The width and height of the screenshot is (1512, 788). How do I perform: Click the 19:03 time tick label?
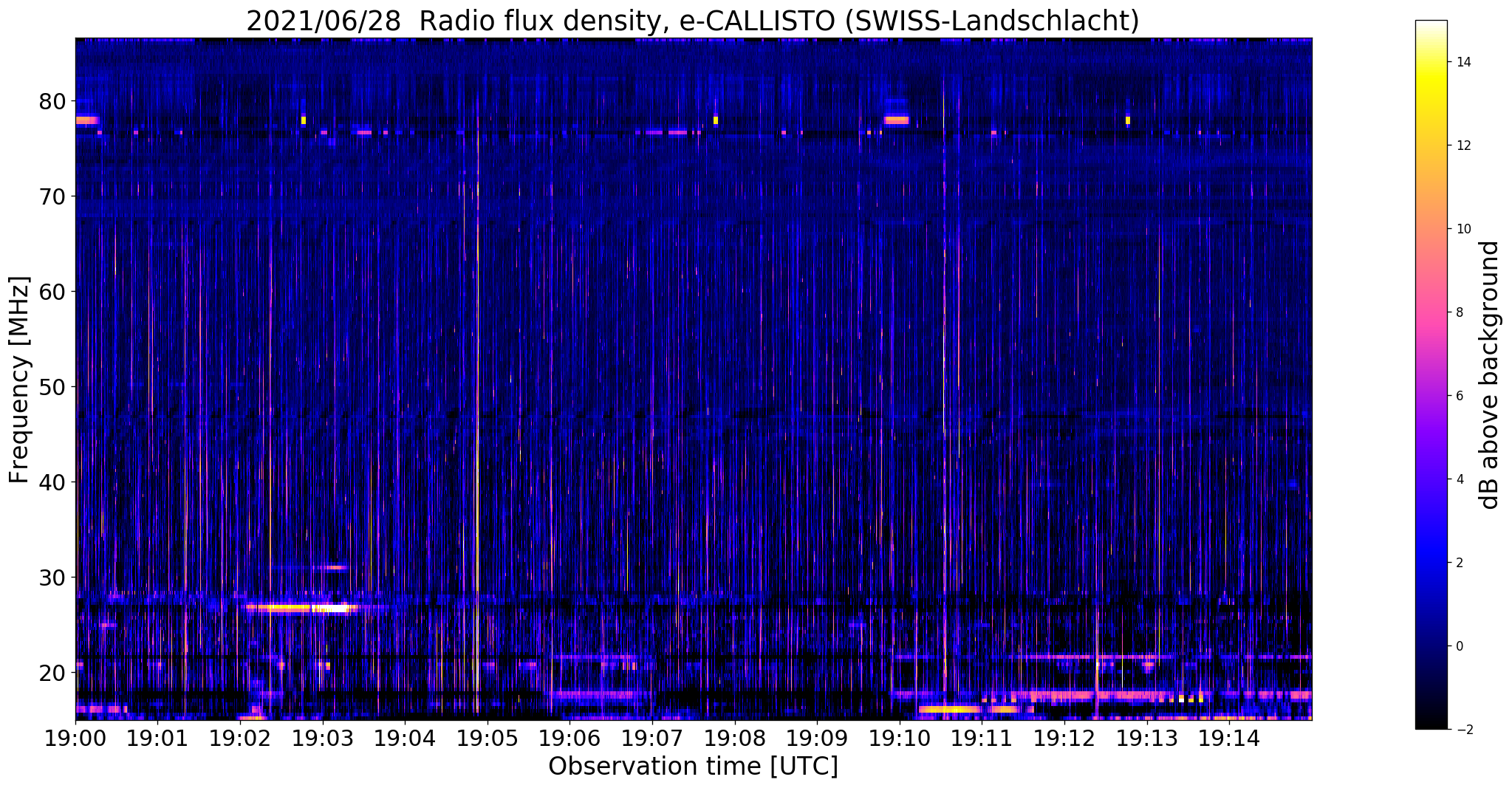(x=323, y=739)
